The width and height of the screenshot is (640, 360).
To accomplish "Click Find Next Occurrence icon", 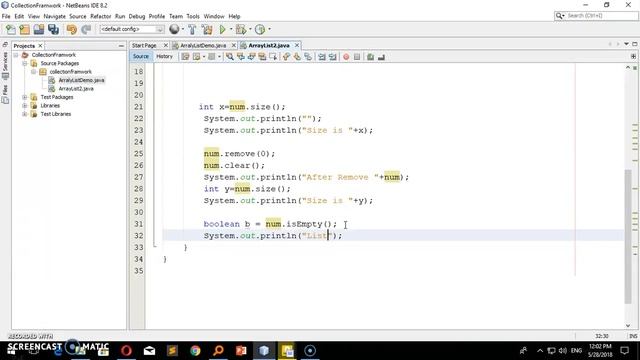I will point(251,57).
